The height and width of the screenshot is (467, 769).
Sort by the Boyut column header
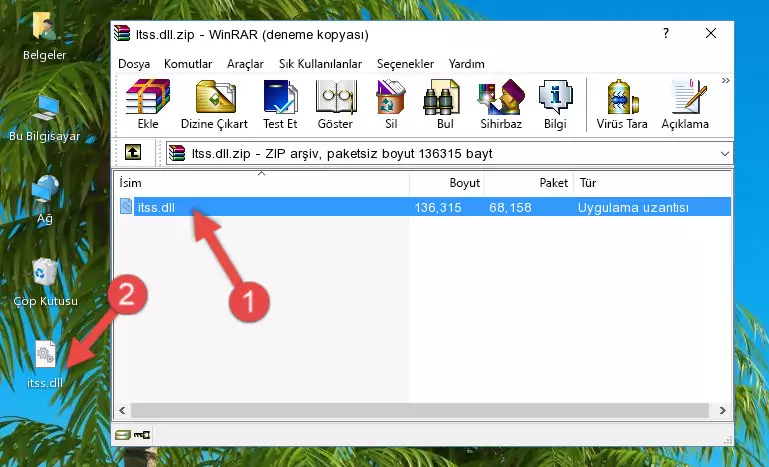pyautogui.click(x=447, y=183)
